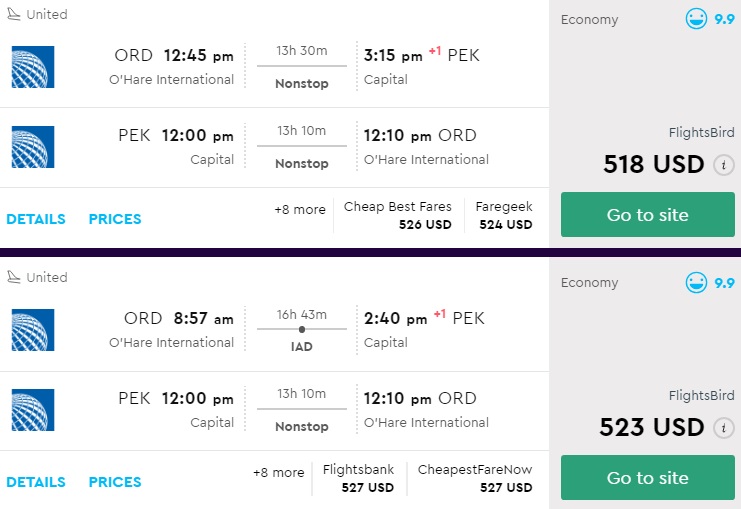Viewport: 741px width, 509px height.
Task: Click airplane icon next to first United label
Action: click(x=14, y=14)
